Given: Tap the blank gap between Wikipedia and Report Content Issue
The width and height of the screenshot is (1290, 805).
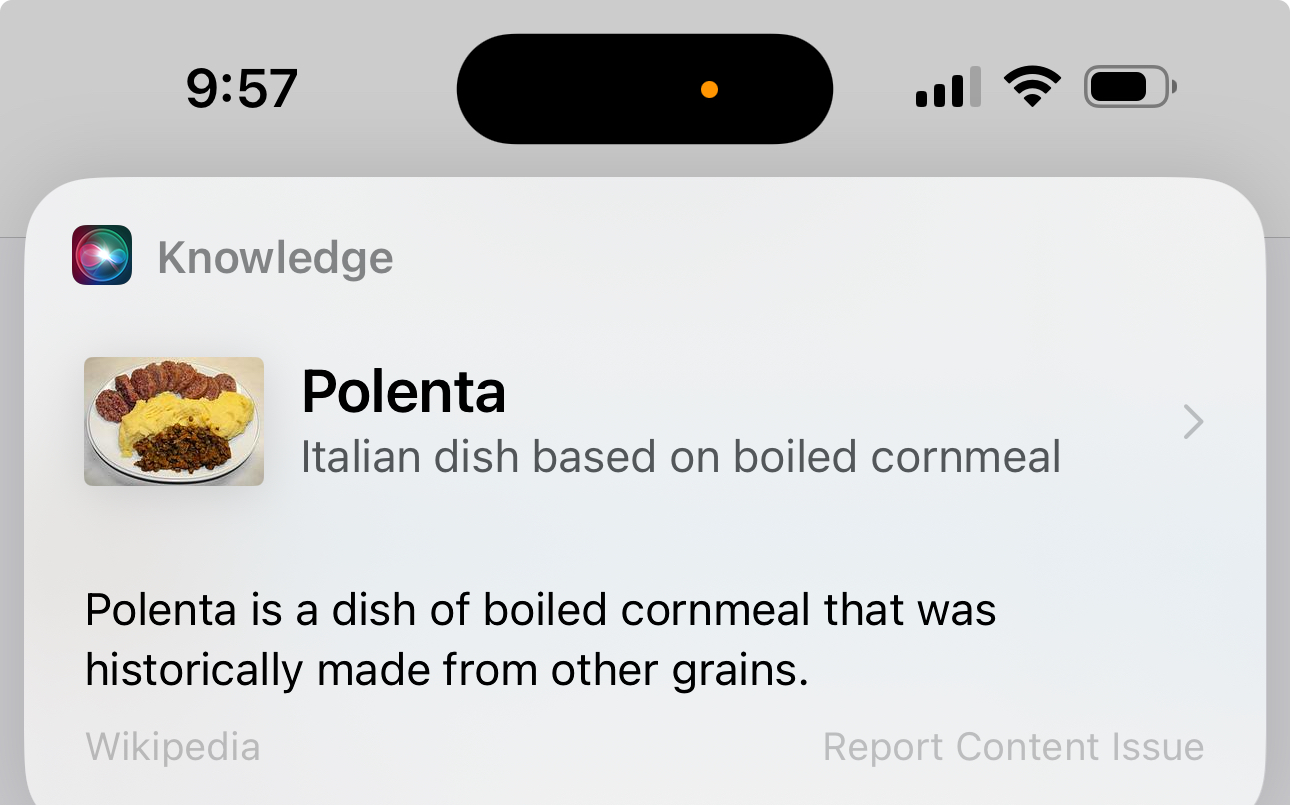Looking at the screenshot, I should pyautogui.click(x=541, y=747).
